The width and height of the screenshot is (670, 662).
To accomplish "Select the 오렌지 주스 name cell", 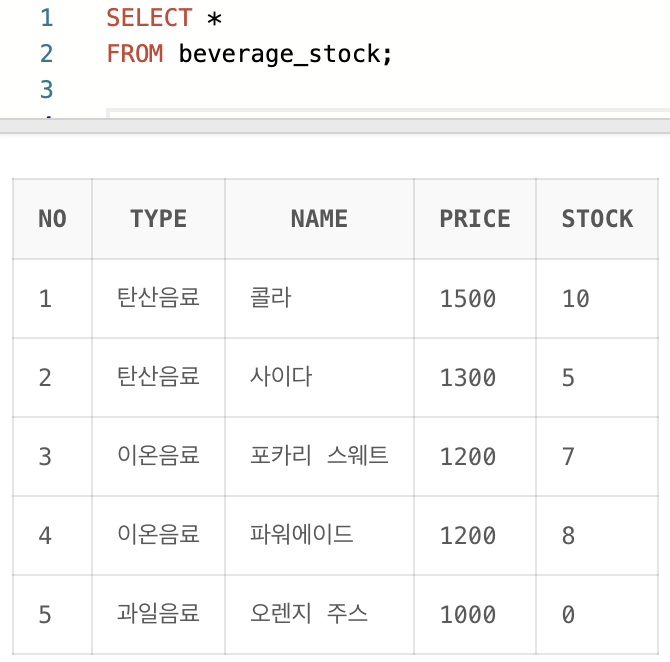I will pos(319,615).
